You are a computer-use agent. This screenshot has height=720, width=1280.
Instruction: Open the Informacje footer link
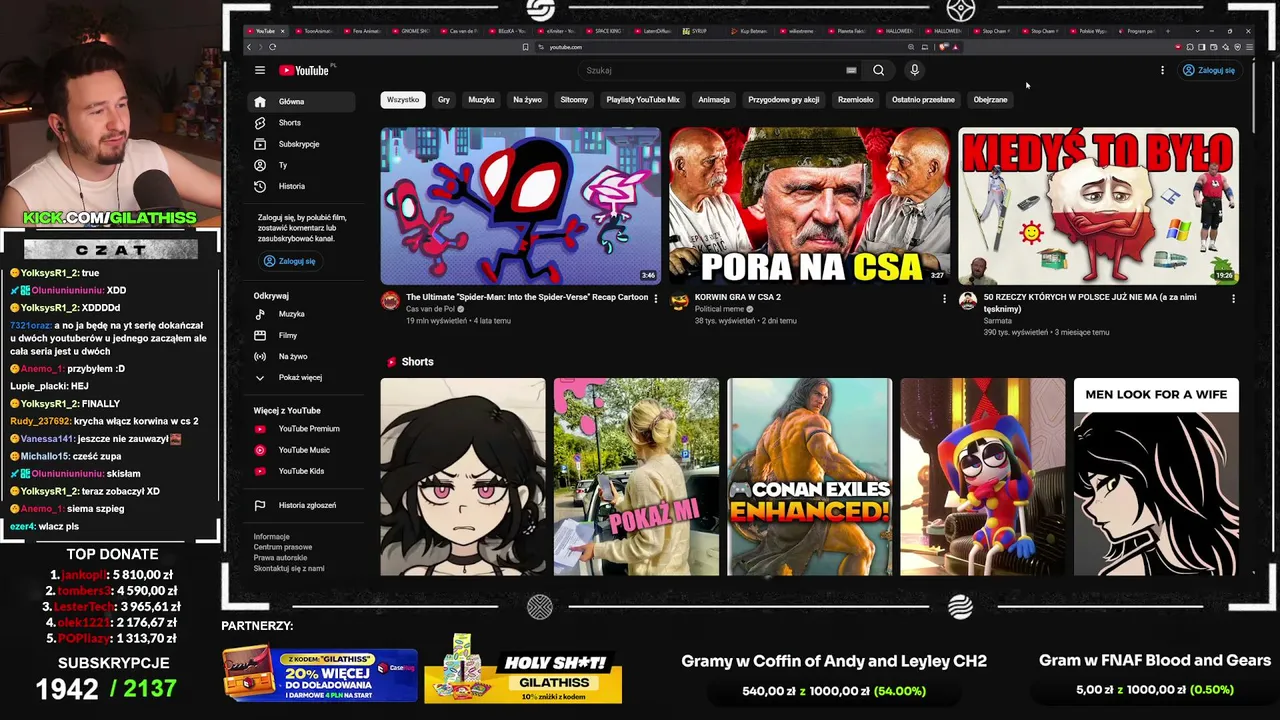tap(271, 537)
